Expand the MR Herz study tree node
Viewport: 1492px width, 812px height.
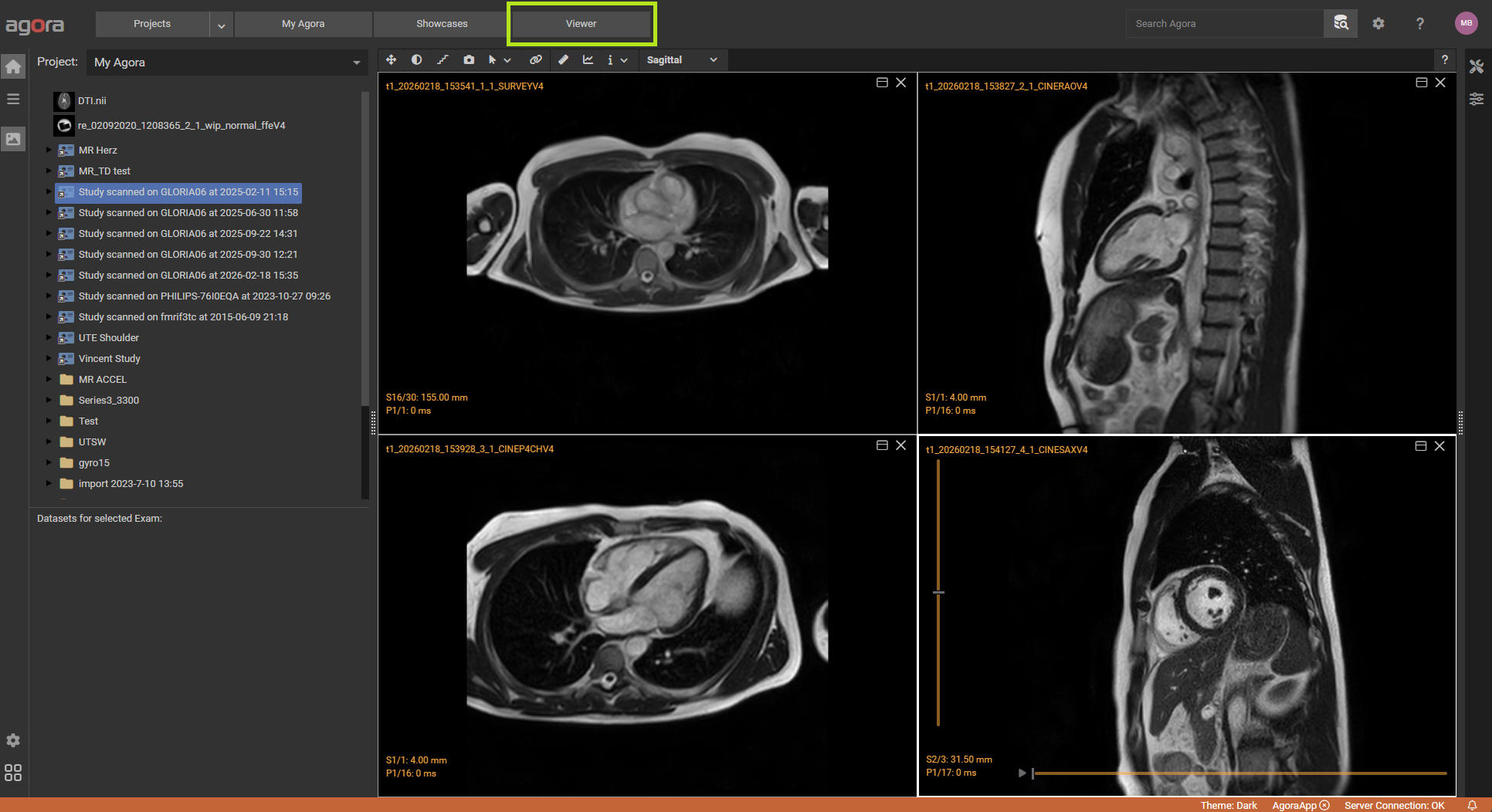[x=49, y=150]
